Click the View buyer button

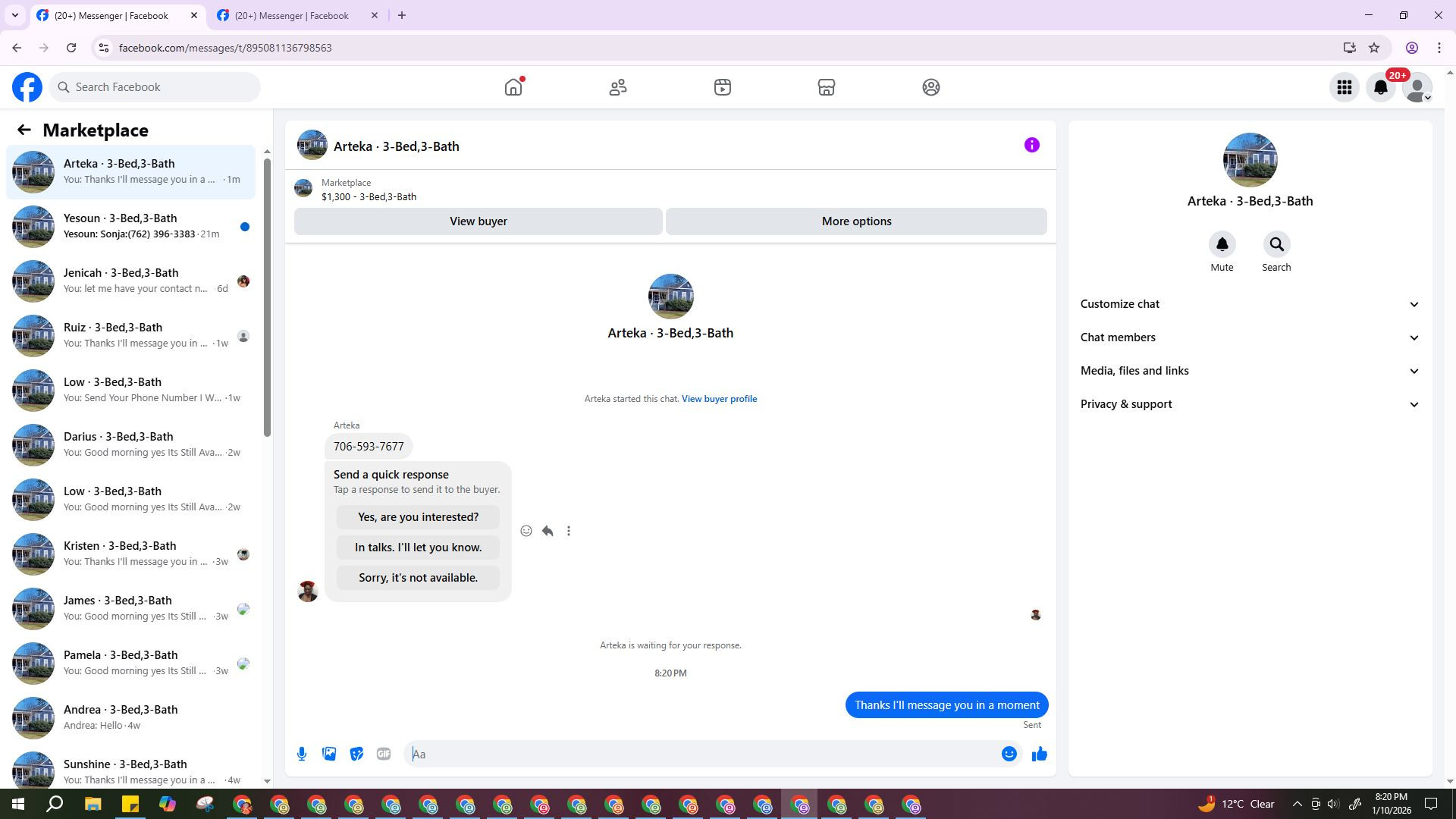[478, 221]
